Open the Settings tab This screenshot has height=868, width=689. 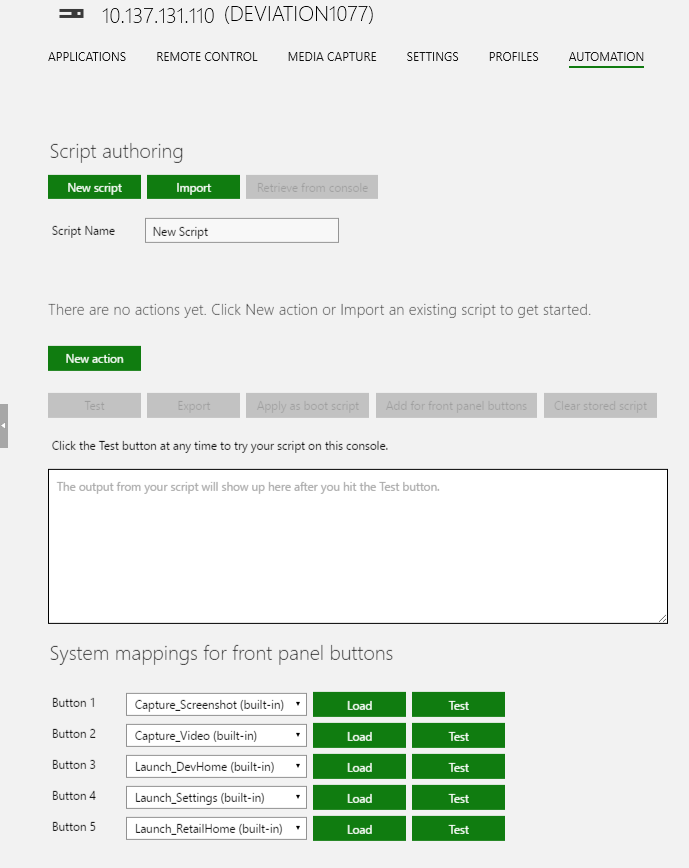click(x=432, y=56)
